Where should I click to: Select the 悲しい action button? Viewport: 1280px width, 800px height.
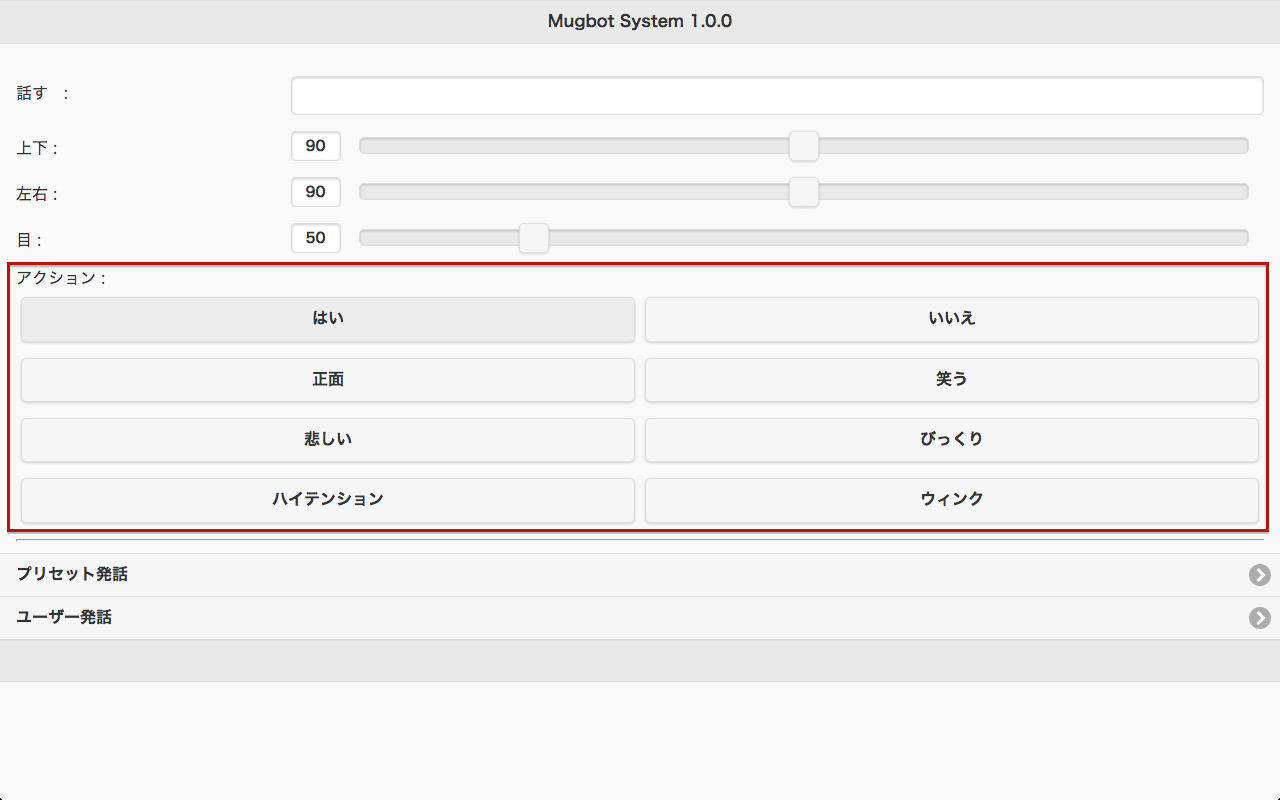tap(327, 440)
